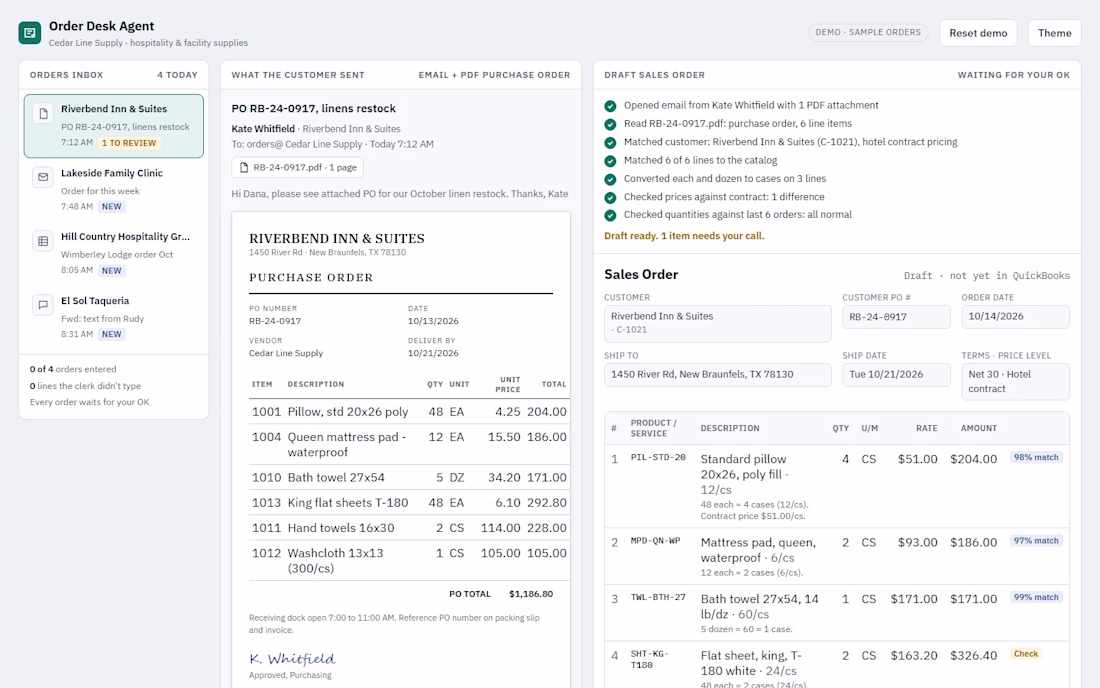
Task: Open the Lakeside Family Clinic order
Action: click(x=114, y=189)
